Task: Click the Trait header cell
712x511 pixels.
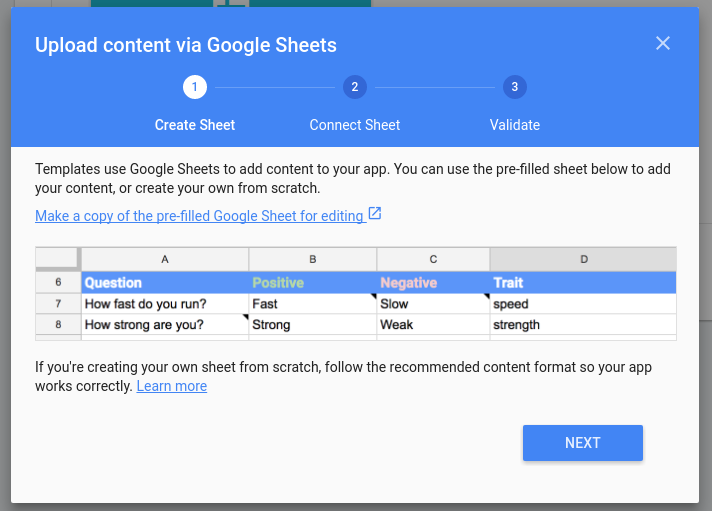Action: [583, 283]
